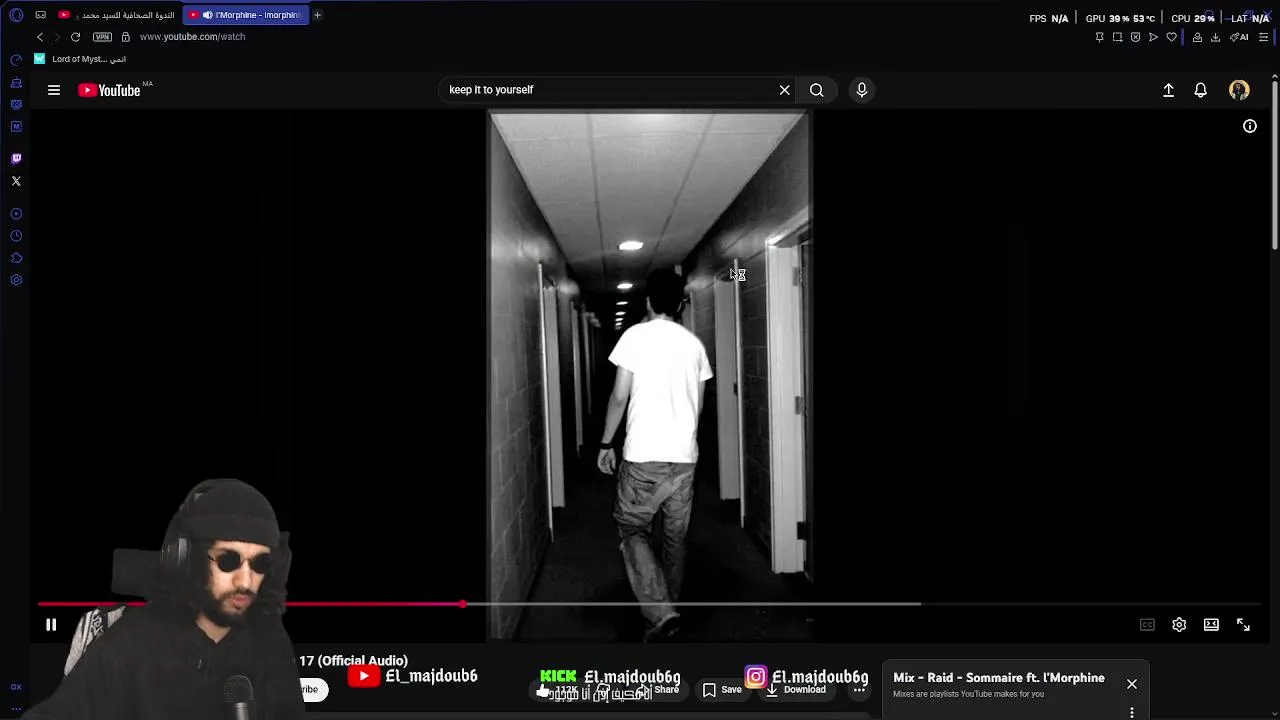Open a new tab with the plus button
The width and height of the screenshot is (1280, 720).
(317, 15)
